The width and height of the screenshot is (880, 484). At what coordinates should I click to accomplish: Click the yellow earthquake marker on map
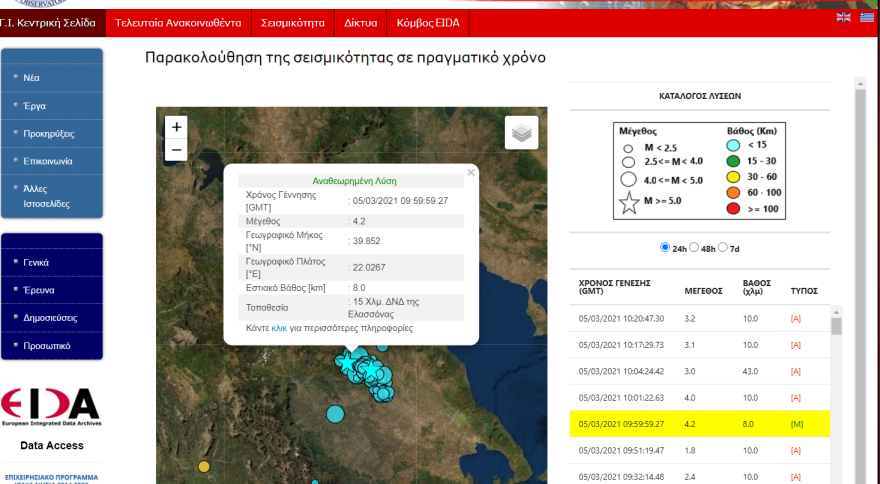coord(204,467)
